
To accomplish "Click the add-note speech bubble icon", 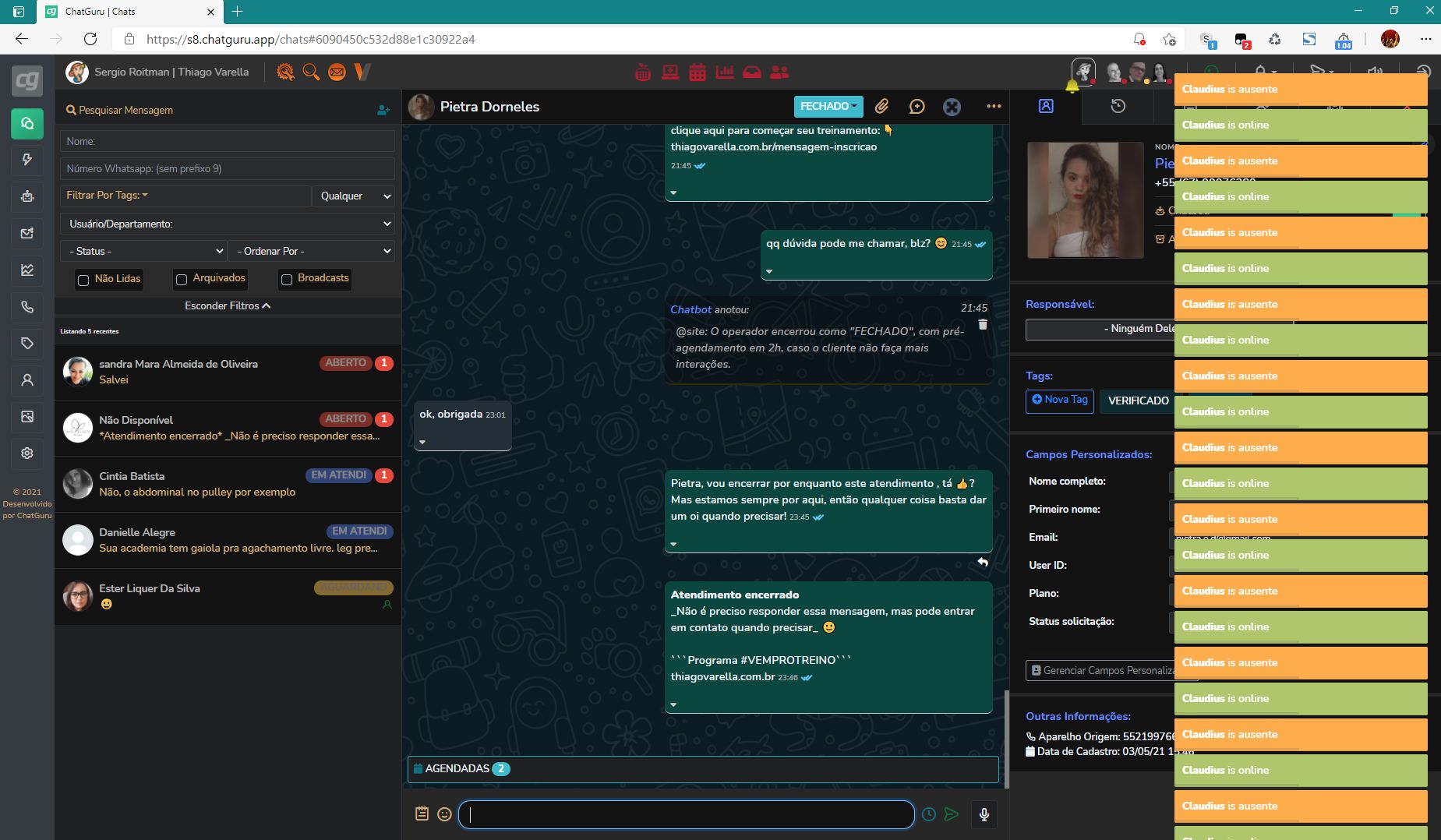I will coord(917,107).
